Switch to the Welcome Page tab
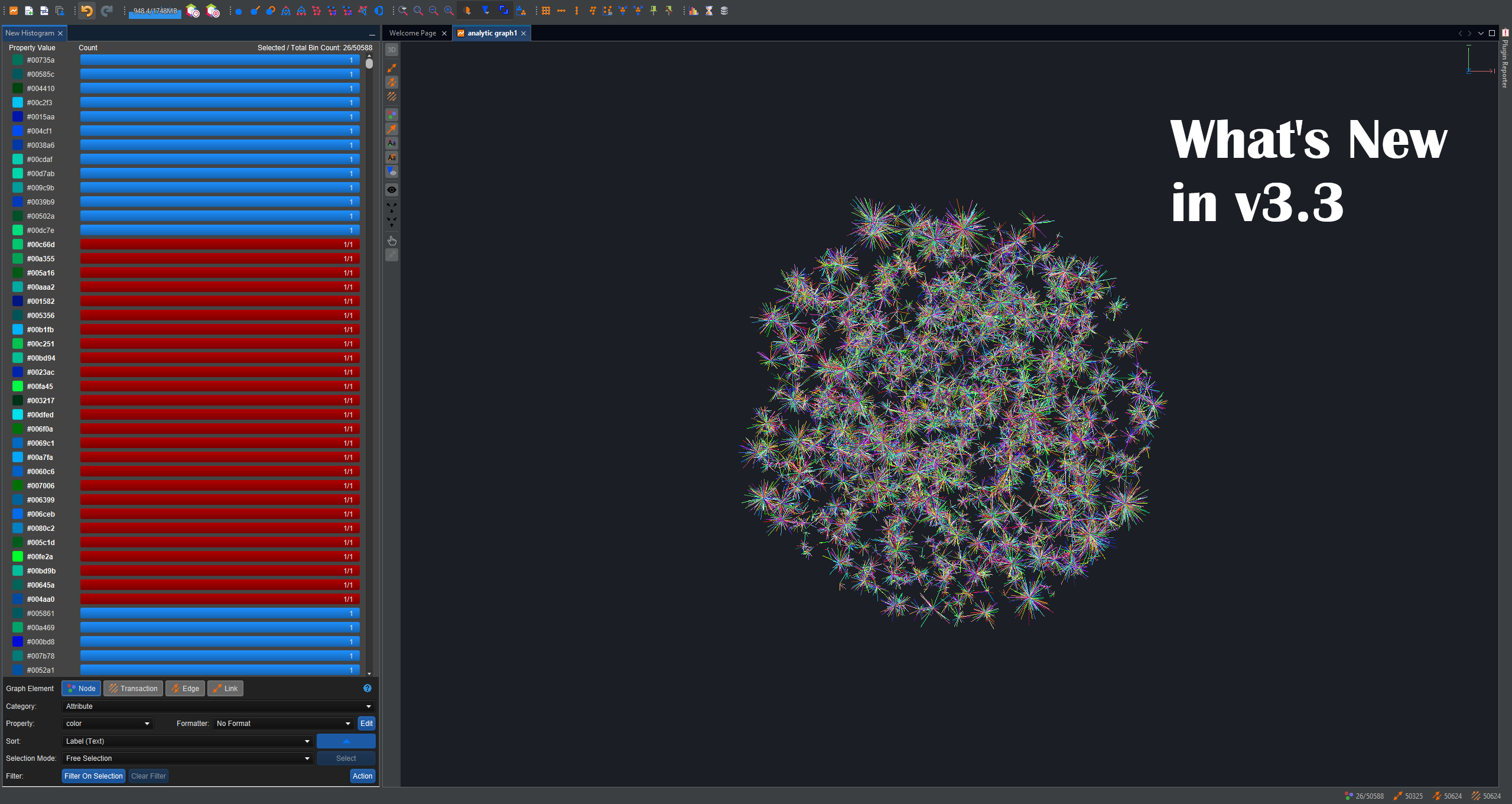1512x804 pixels. (414, 33)
